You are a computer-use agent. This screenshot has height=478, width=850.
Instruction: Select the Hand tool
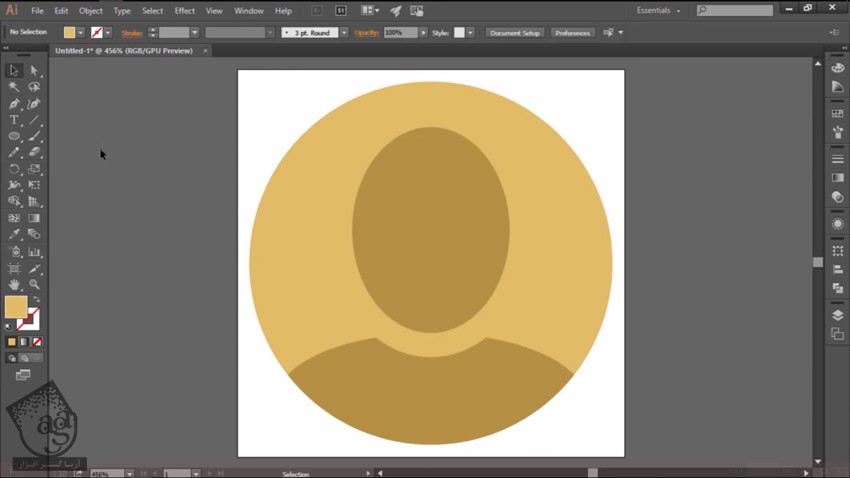[x=14, y=284]
